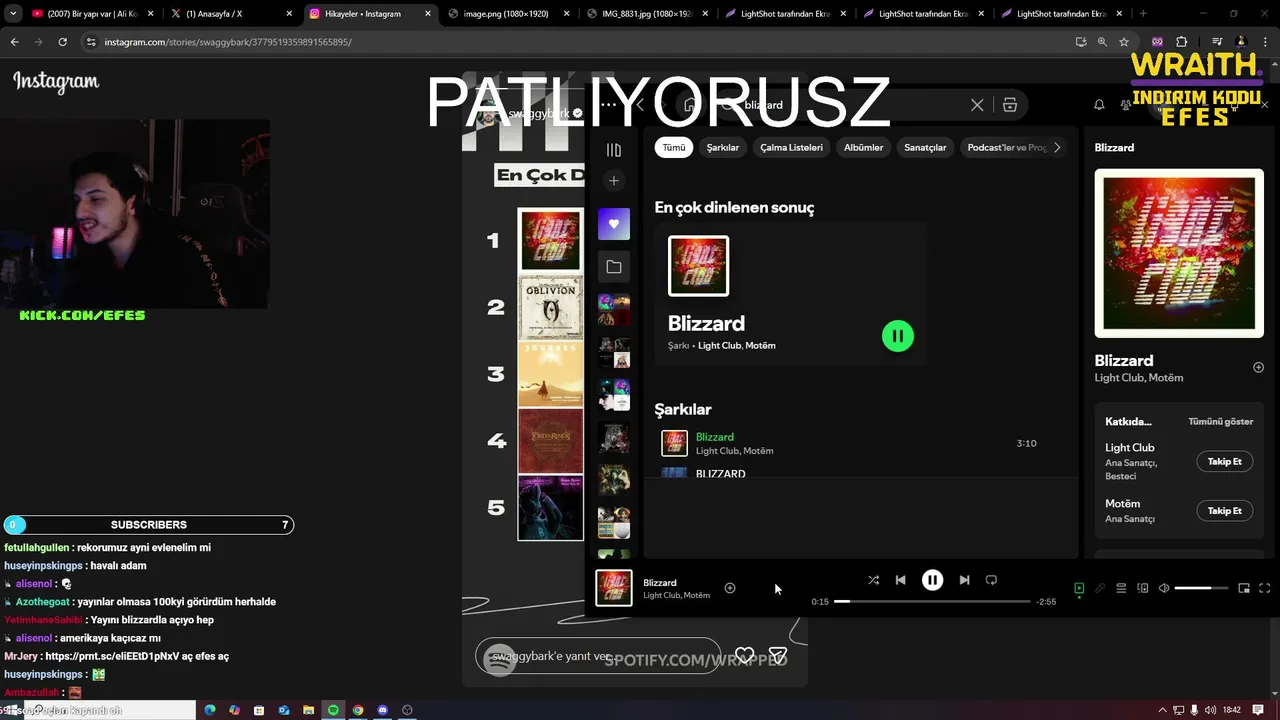Reload the page in Chrome

point(62,42)
